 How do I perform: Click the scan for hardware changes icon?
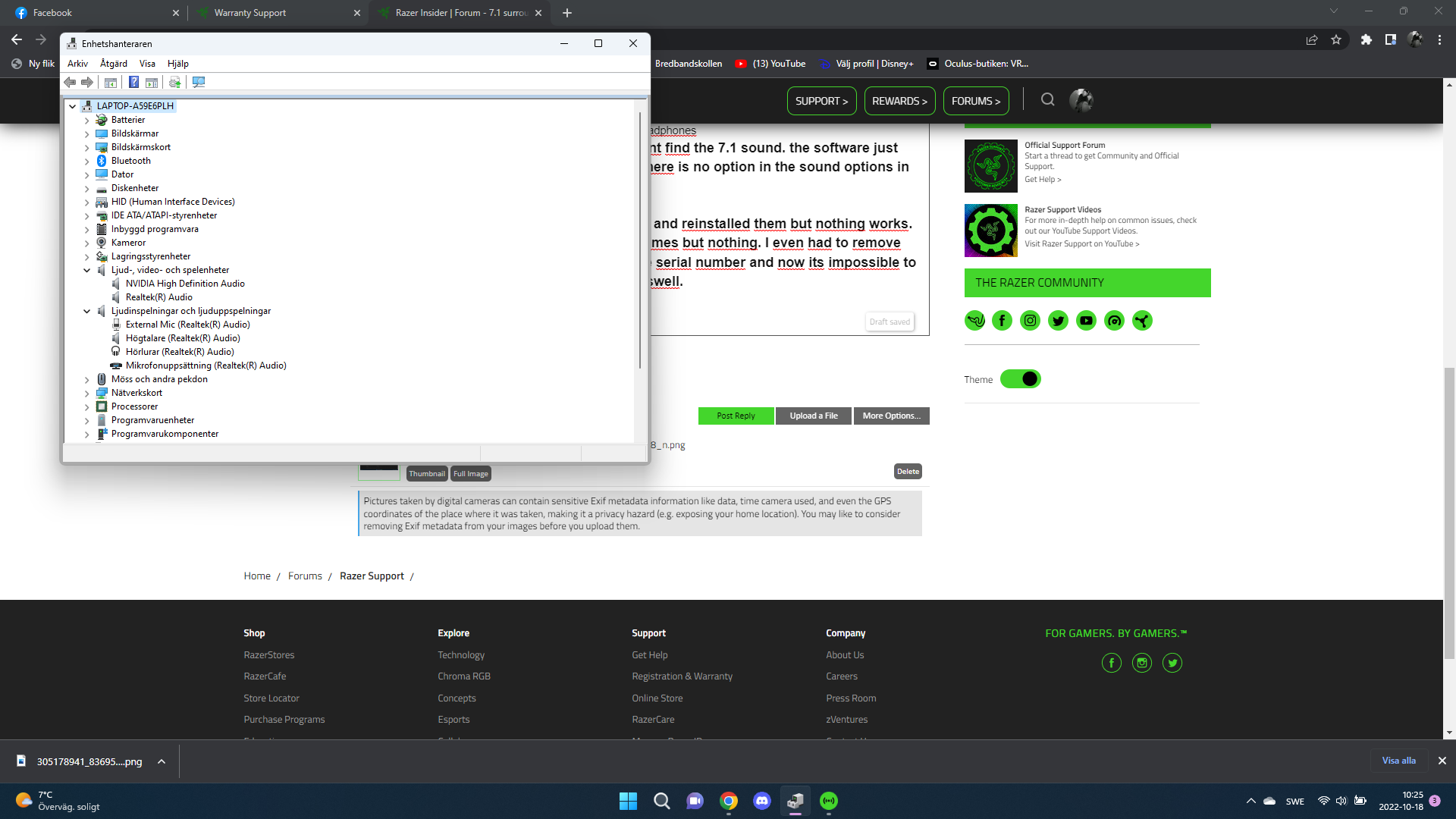pos(199,82)
